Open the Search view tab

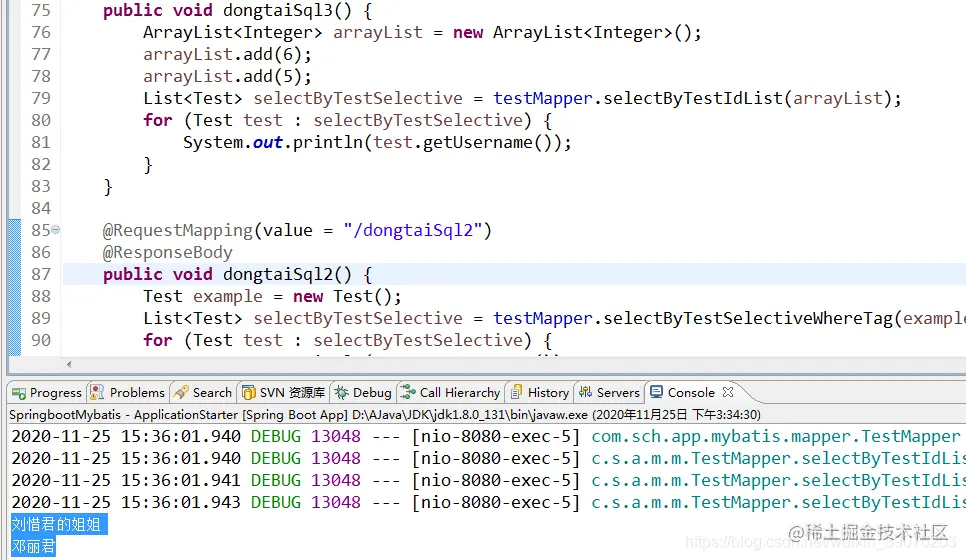point(203,392)
